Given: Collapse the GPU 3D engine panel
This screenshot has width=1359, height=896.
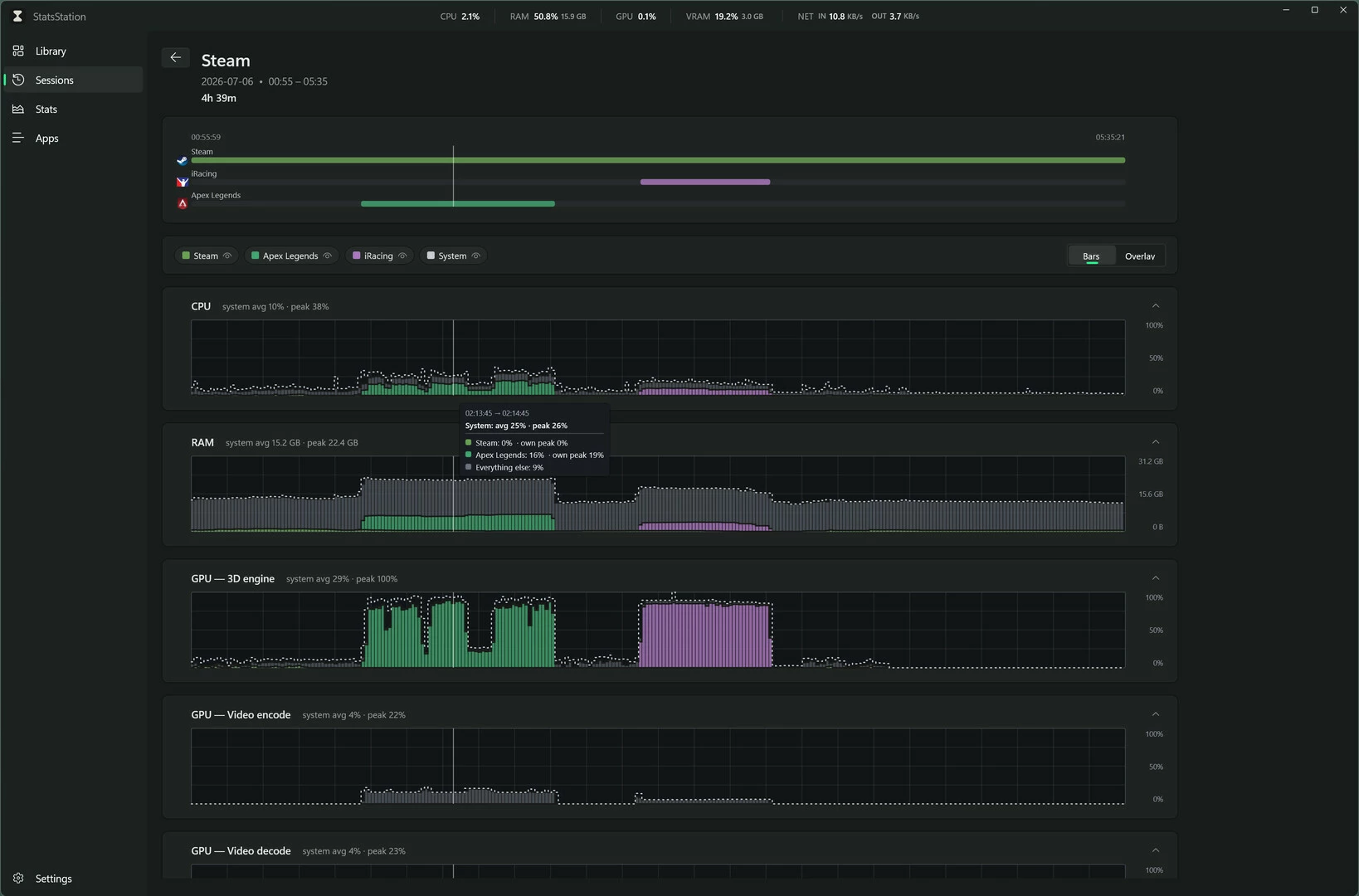Looking at the screenshot, I should click(x=1156, y=577).
